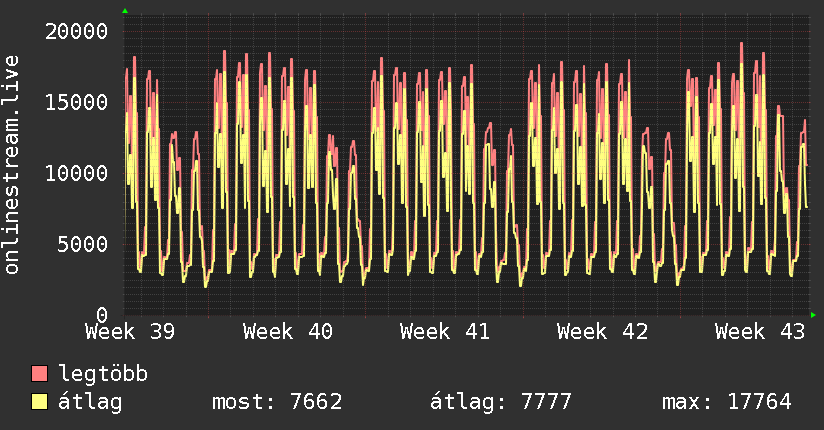Click the 5000 y-axis label
The width and height of the screenshot is (824, 430).
coord(83,244)
